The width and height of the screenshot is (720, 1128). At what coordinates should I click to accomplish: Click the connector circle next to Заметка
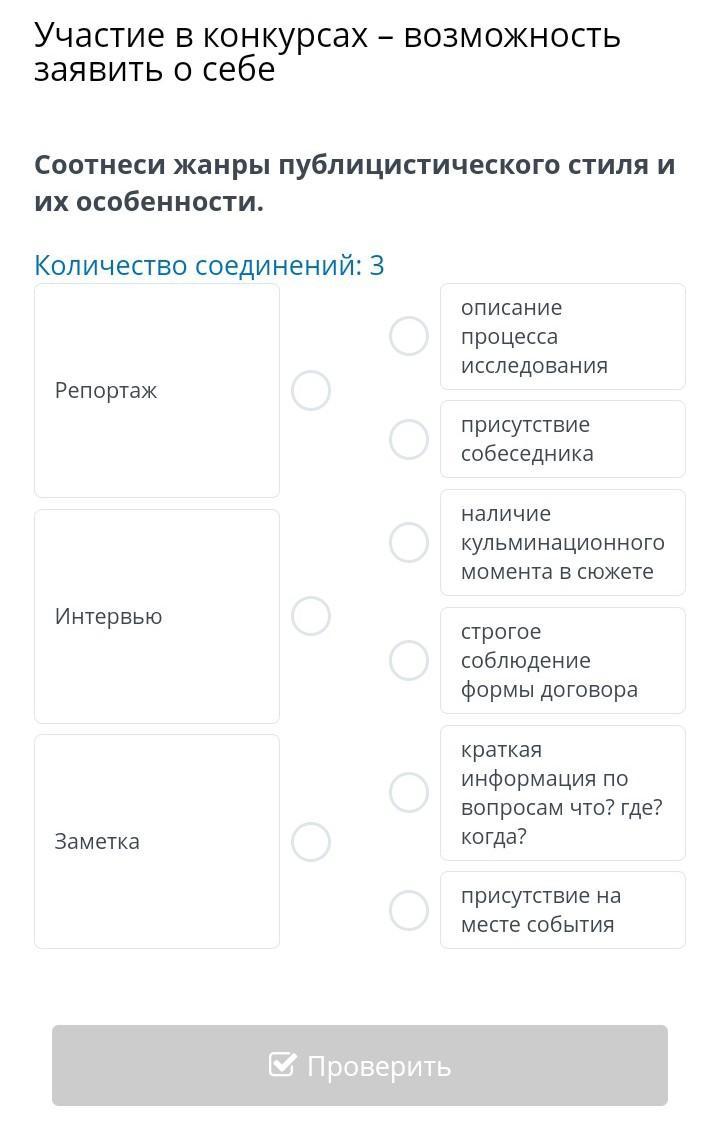pyautogui.click(x=311, y=842)
